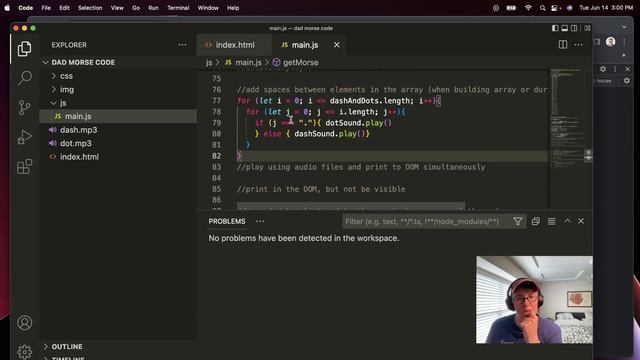This screenshot has width=640, height=360.
Task: Open the Code application menu
Action: 26,8
